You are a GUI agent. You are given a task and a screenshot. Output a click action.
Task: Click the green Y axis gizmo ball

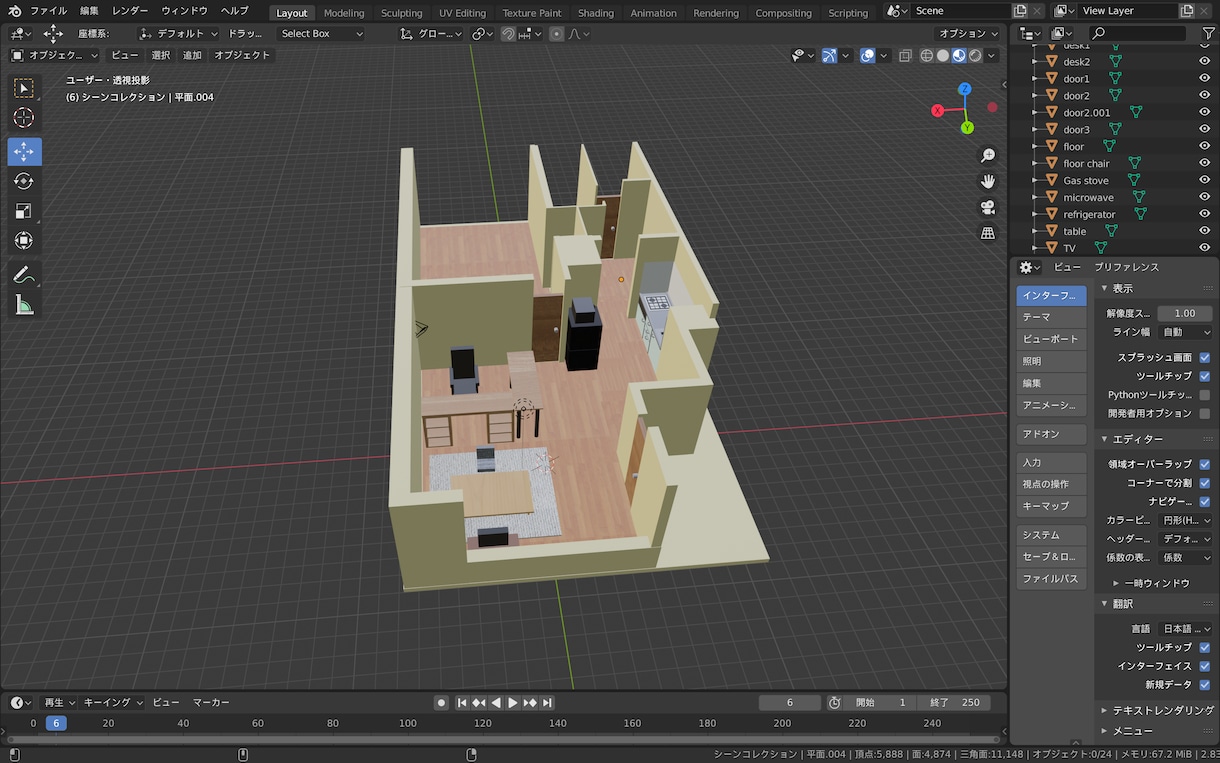(x=967, y=128)
